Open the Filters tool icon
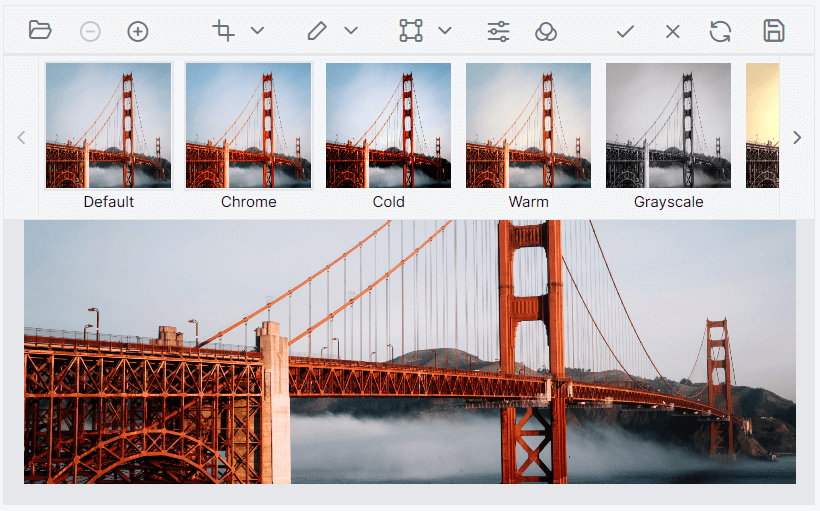The height and width of the screenshot is (511, 820). click(545, 31)
